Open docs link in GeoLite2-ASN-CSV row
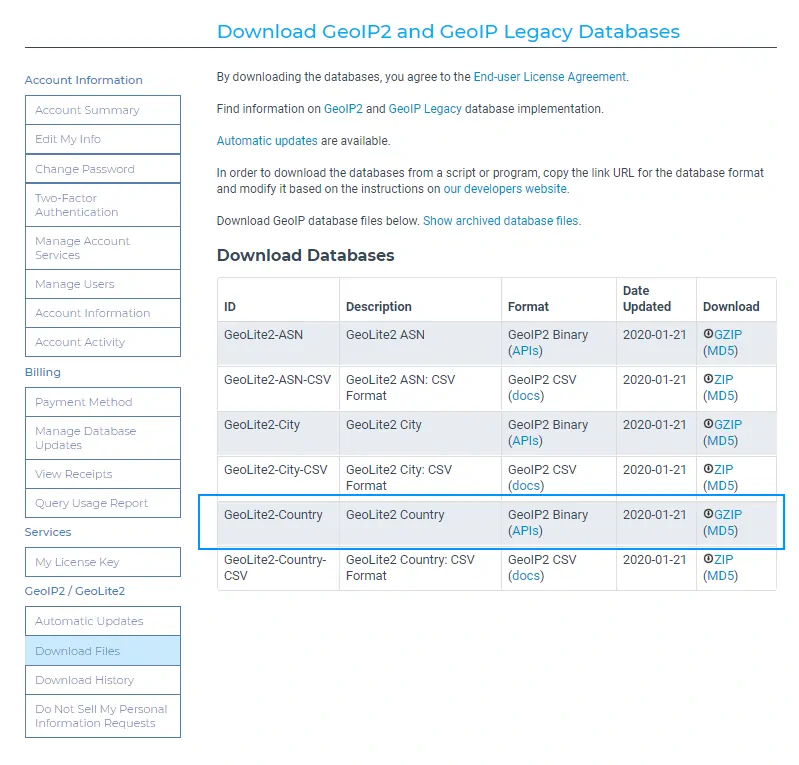 (526, 395)
